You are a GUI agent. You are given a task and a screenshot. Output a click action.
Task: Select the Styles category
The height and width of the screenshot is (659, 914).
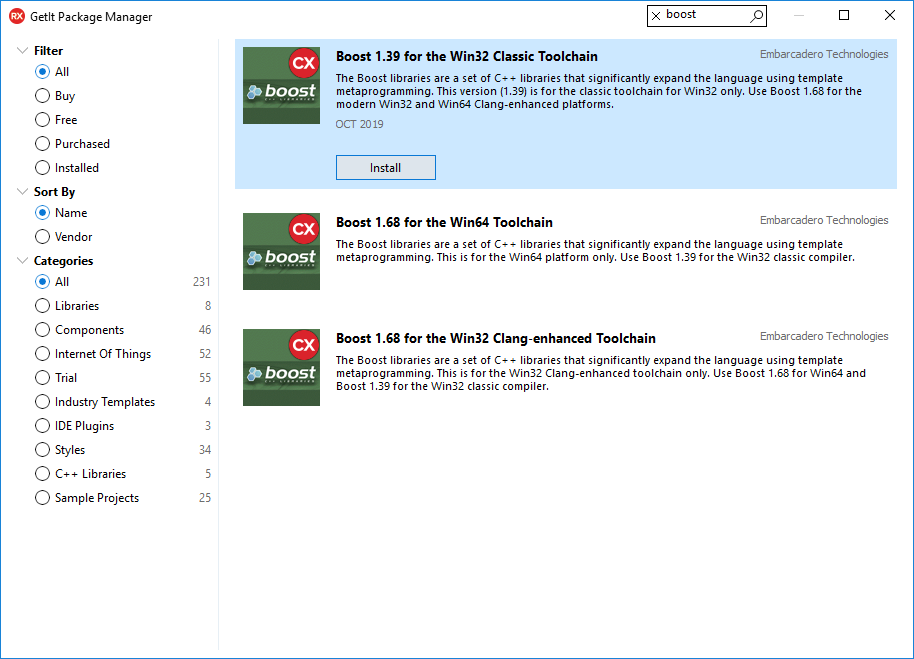point(42,450)
